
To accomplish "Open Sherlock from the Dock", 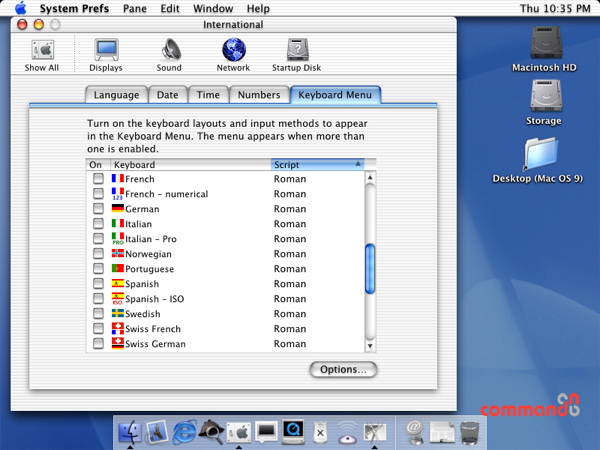I will [211, 432].
